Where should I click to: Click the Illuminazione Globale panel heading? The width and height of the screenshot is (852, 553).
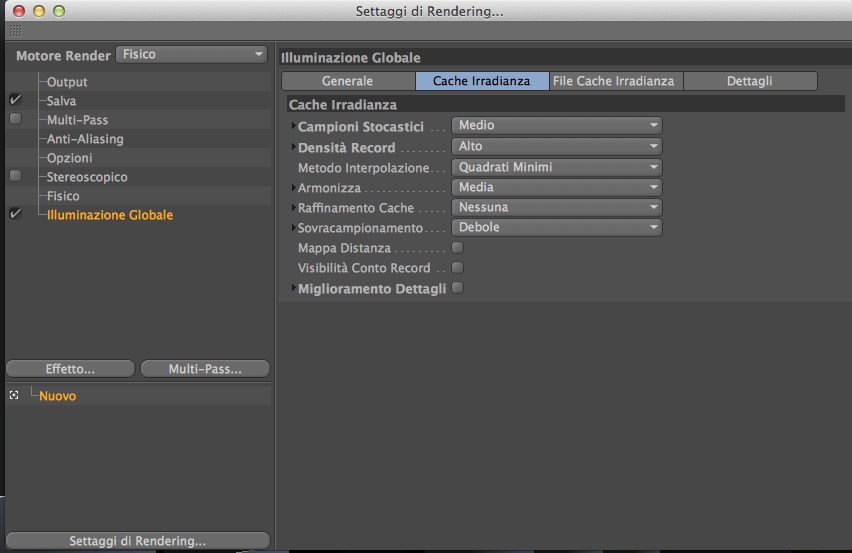[351, 58]
